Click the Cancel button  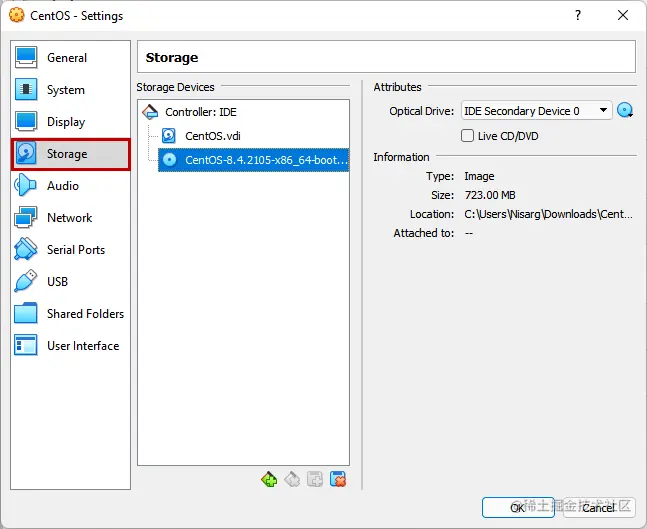(x=599, y=508)
